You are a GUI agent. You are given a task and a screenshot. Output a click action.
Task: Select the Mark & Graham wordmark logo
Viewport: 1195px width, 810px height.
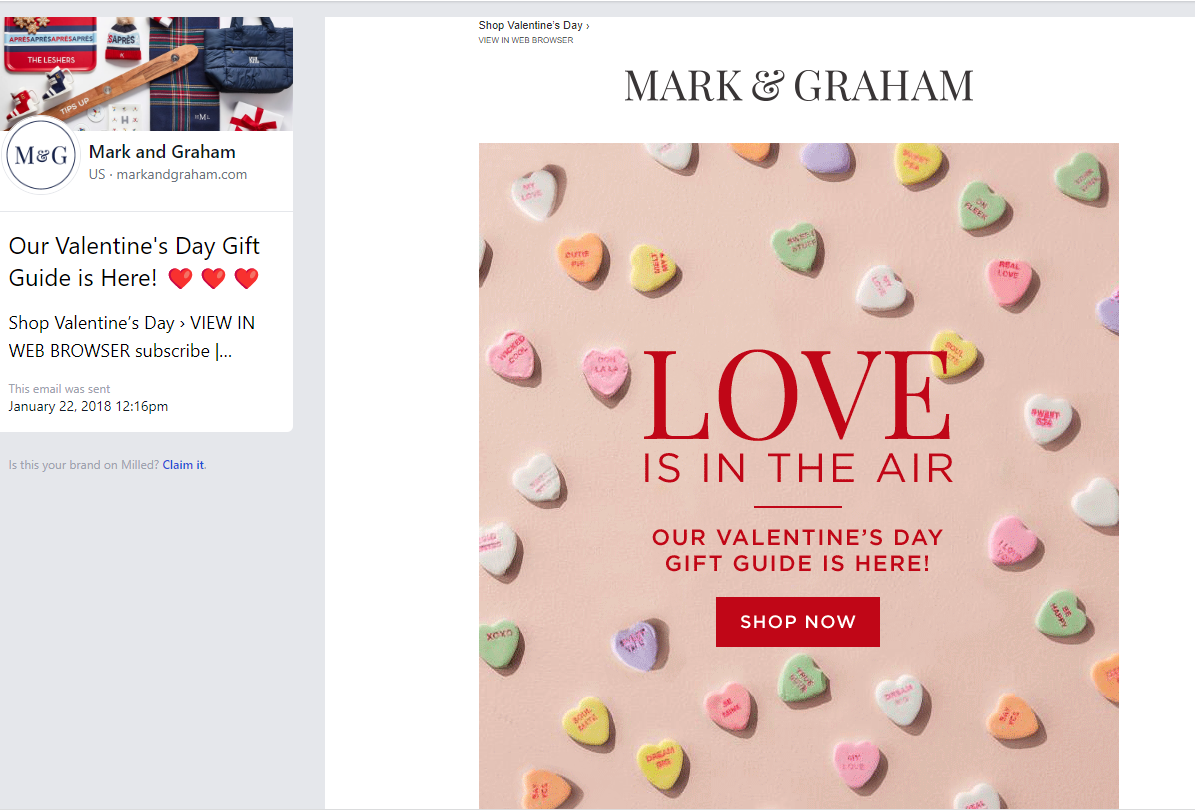pyautogui.click(x=797, y=85)
